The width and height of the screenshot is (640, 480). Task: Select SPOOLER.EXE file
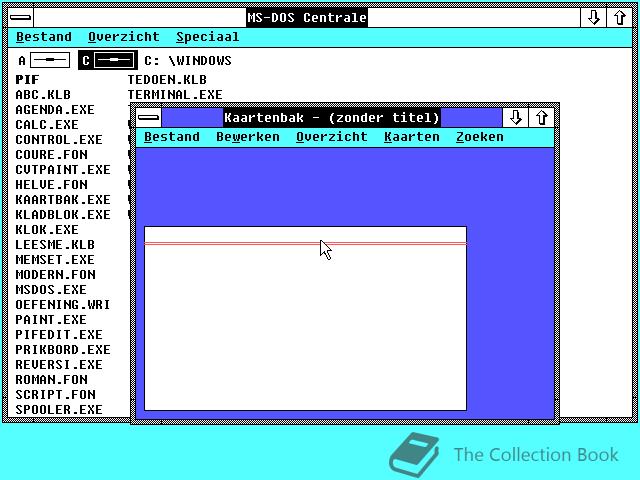[x=59, y=410]
